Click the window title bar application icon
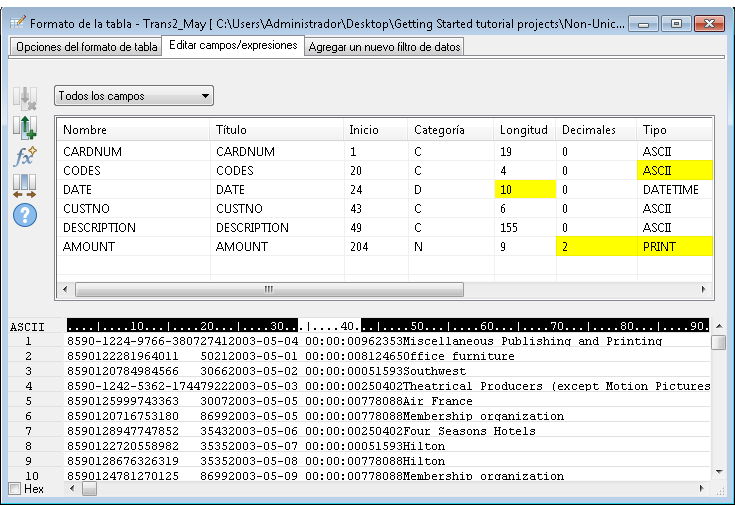Screen dimensions: 735x505 [x=18, y=22]
